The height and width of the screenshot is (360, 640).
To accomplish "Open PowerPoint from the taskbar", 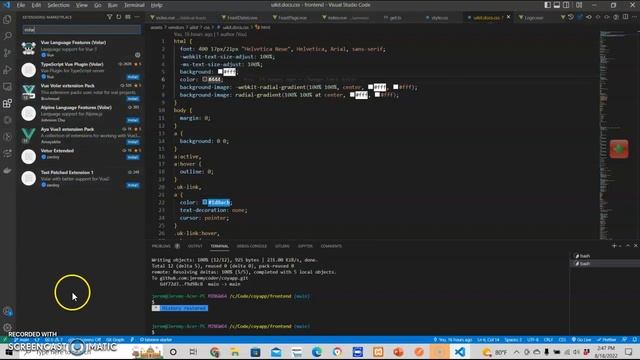I will [x=398, y=352].
